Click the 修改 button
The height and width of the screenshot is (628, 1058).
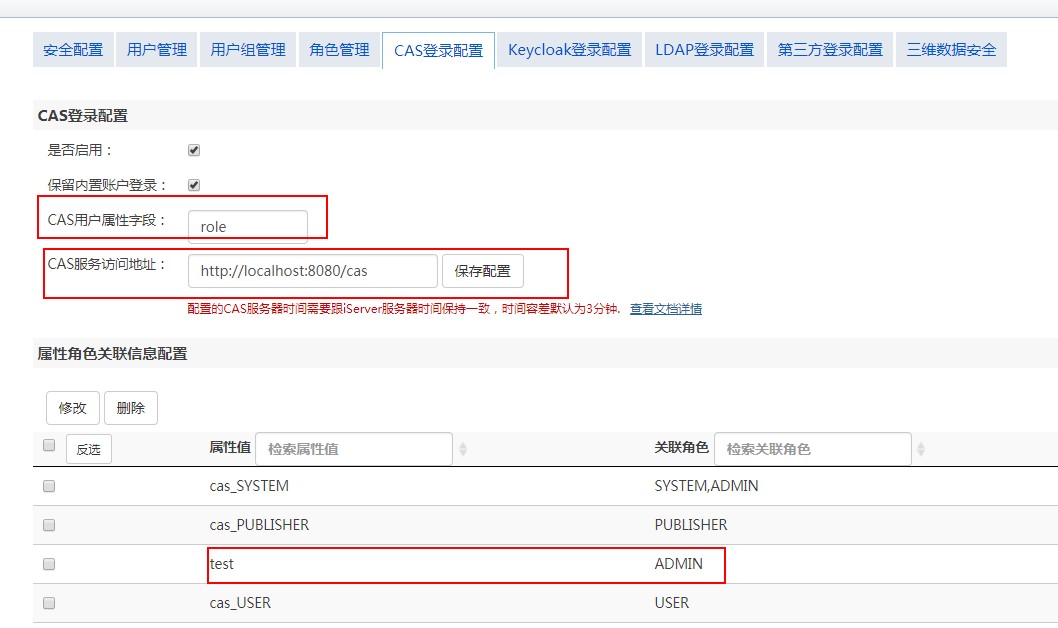[x=72, y=408]
